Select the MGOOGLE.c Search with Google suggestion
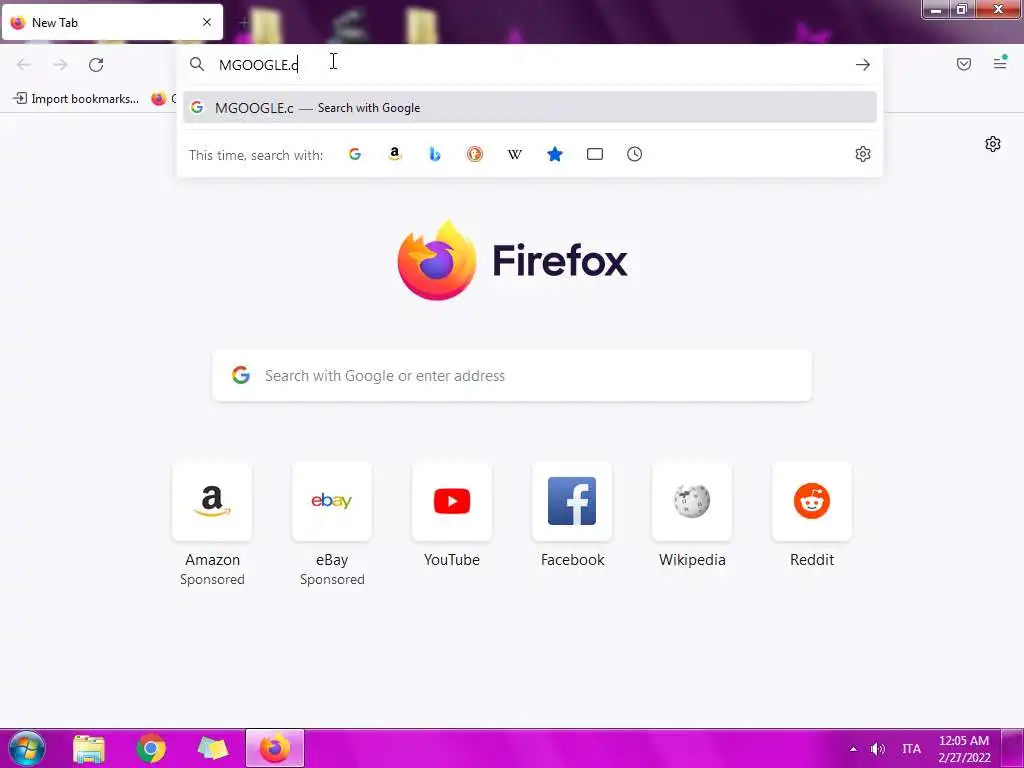Viewport: 1024px width, 768px height. click(x=530, y=108)
